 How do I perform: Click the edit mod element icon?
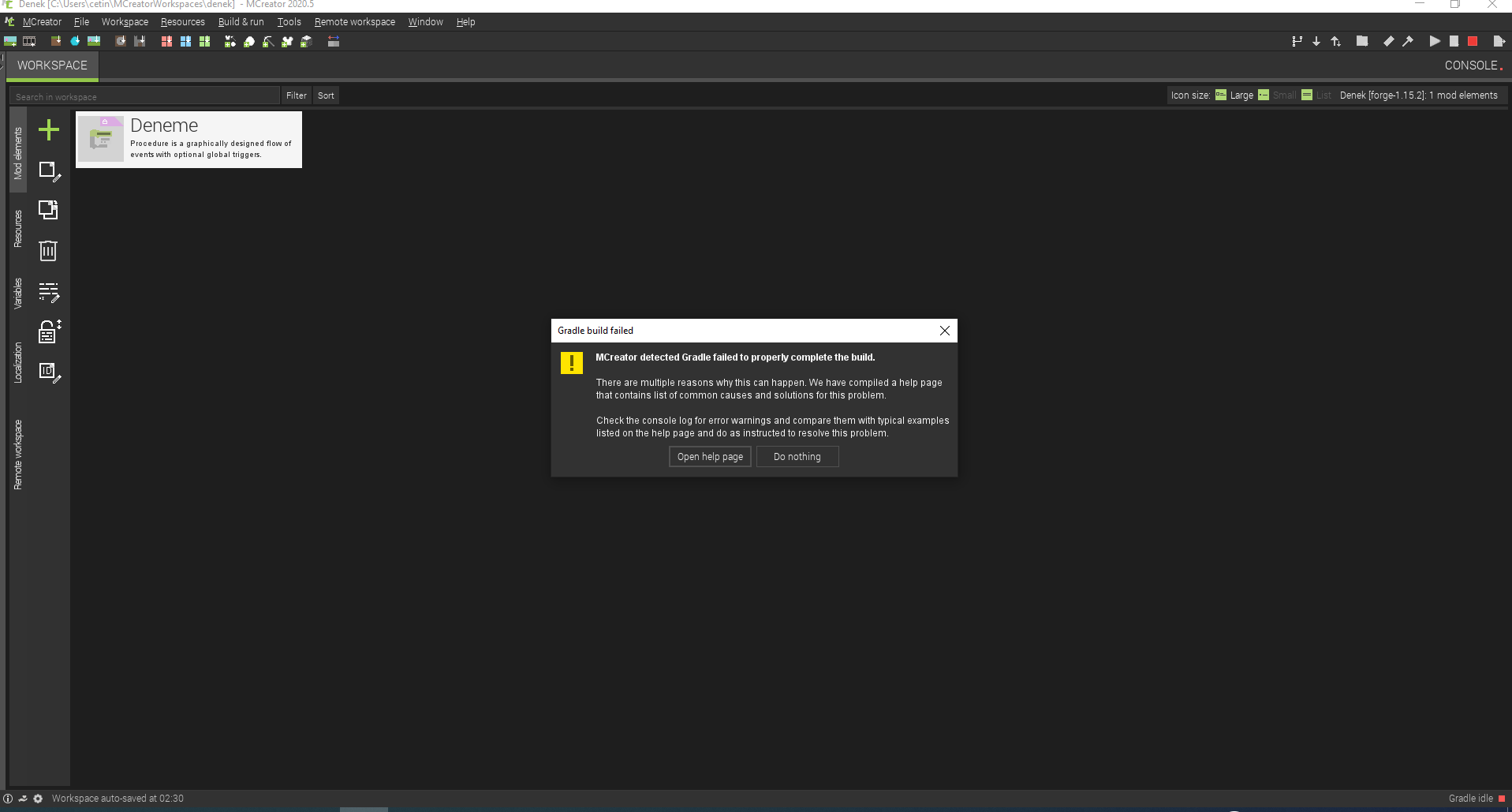(x=50, y=171)
